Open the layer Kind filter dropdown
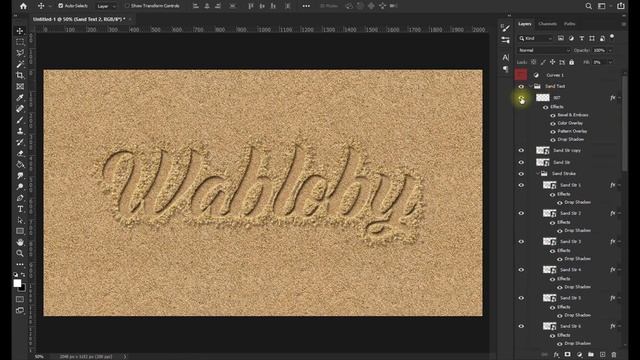Screen dimensions: 640x360 coord(536,38)
